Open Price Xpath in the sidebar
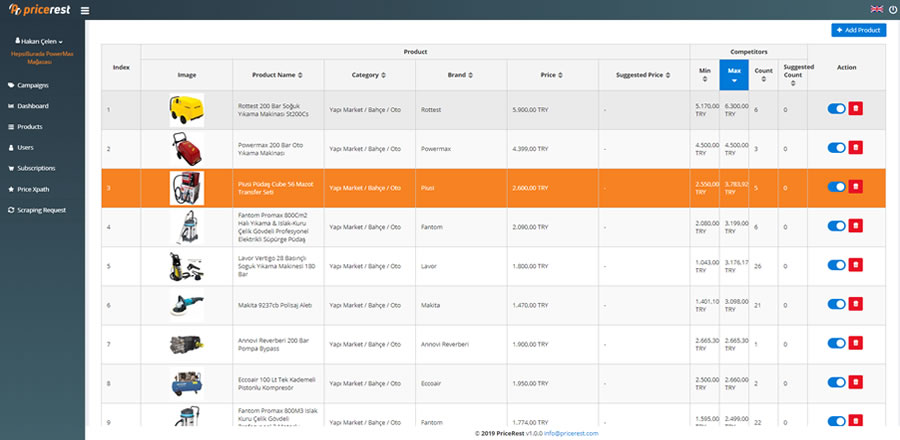Image resolution: width=900 pixels, height=440 pixels. [x=29, y=189]
